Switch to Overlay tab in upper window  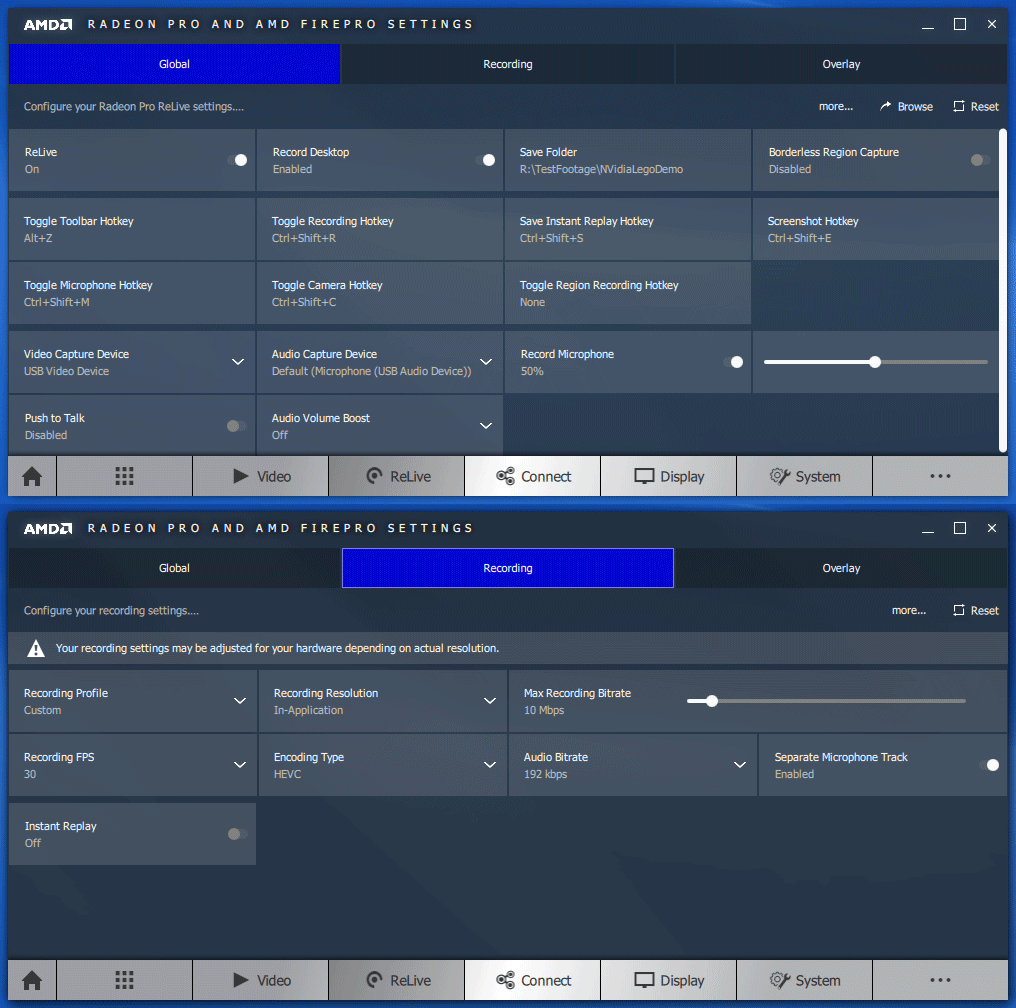click(841, 64)
